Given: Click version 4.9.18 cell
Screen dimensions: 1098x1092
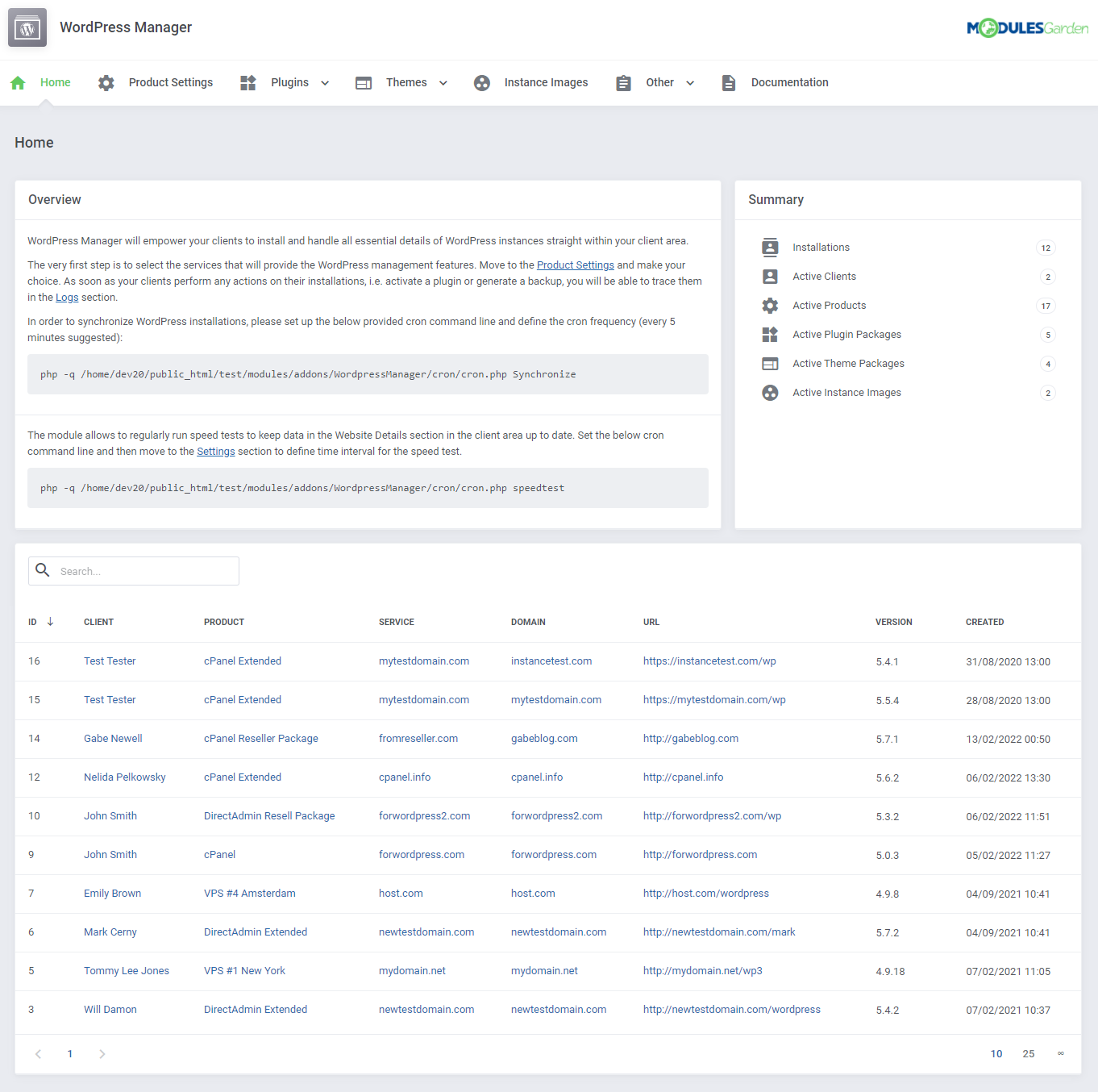Looking at the screenshot, I should click(890, 972).
